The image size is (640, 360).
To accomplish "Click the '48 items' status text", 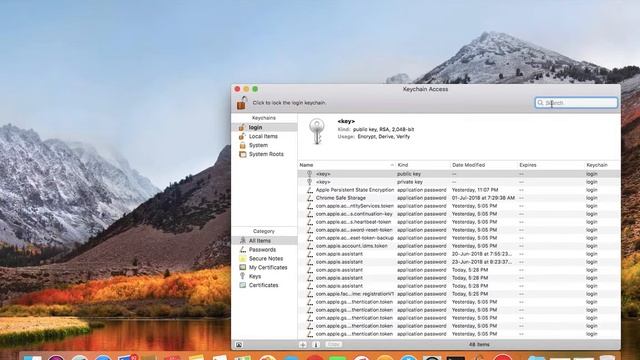I will (x=479, y=345).
